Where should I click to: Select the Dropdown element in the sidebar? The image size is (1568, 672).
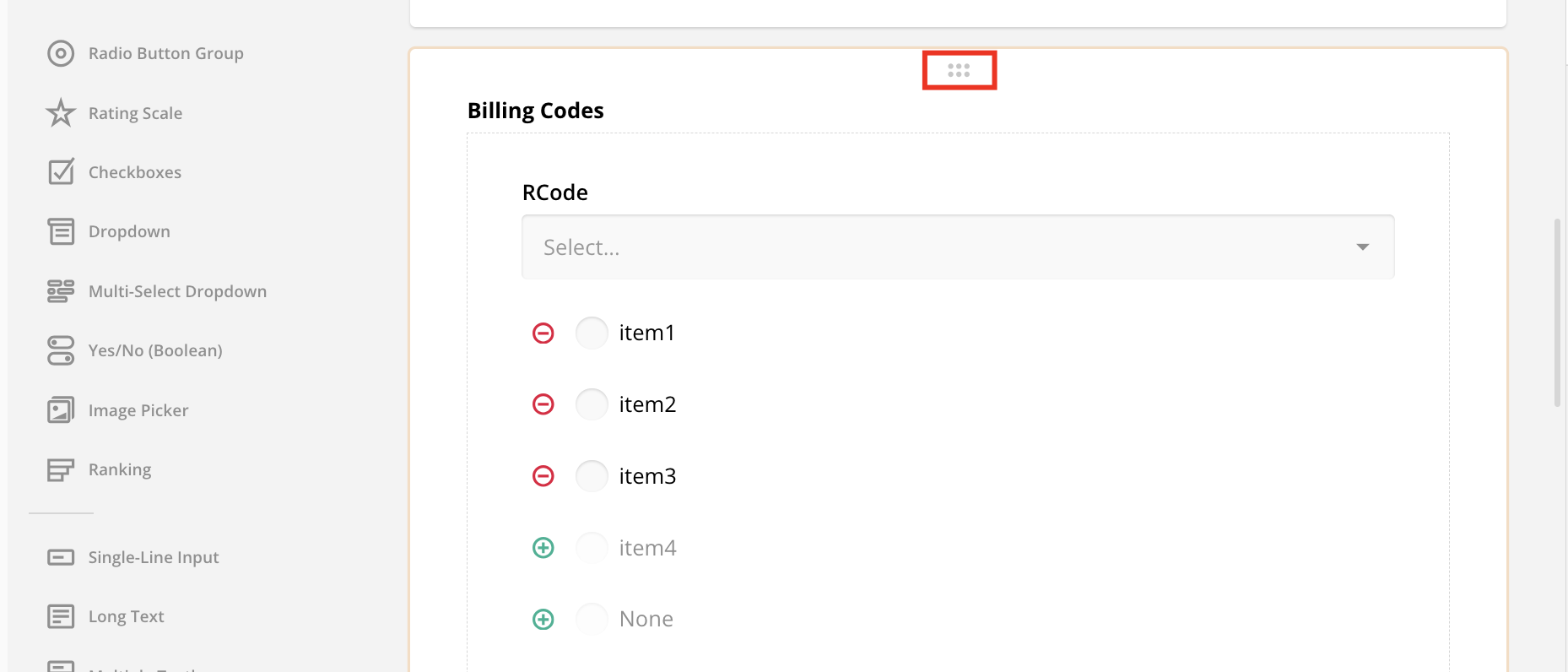(x=128, y=230)
